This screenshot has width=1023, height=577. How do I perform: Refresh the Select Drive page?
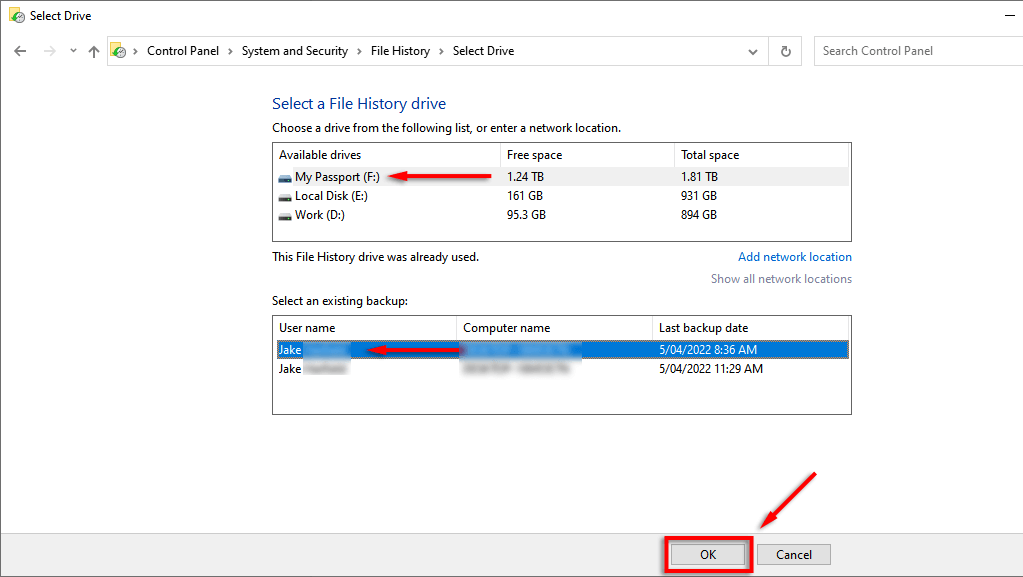click(786, 51)
